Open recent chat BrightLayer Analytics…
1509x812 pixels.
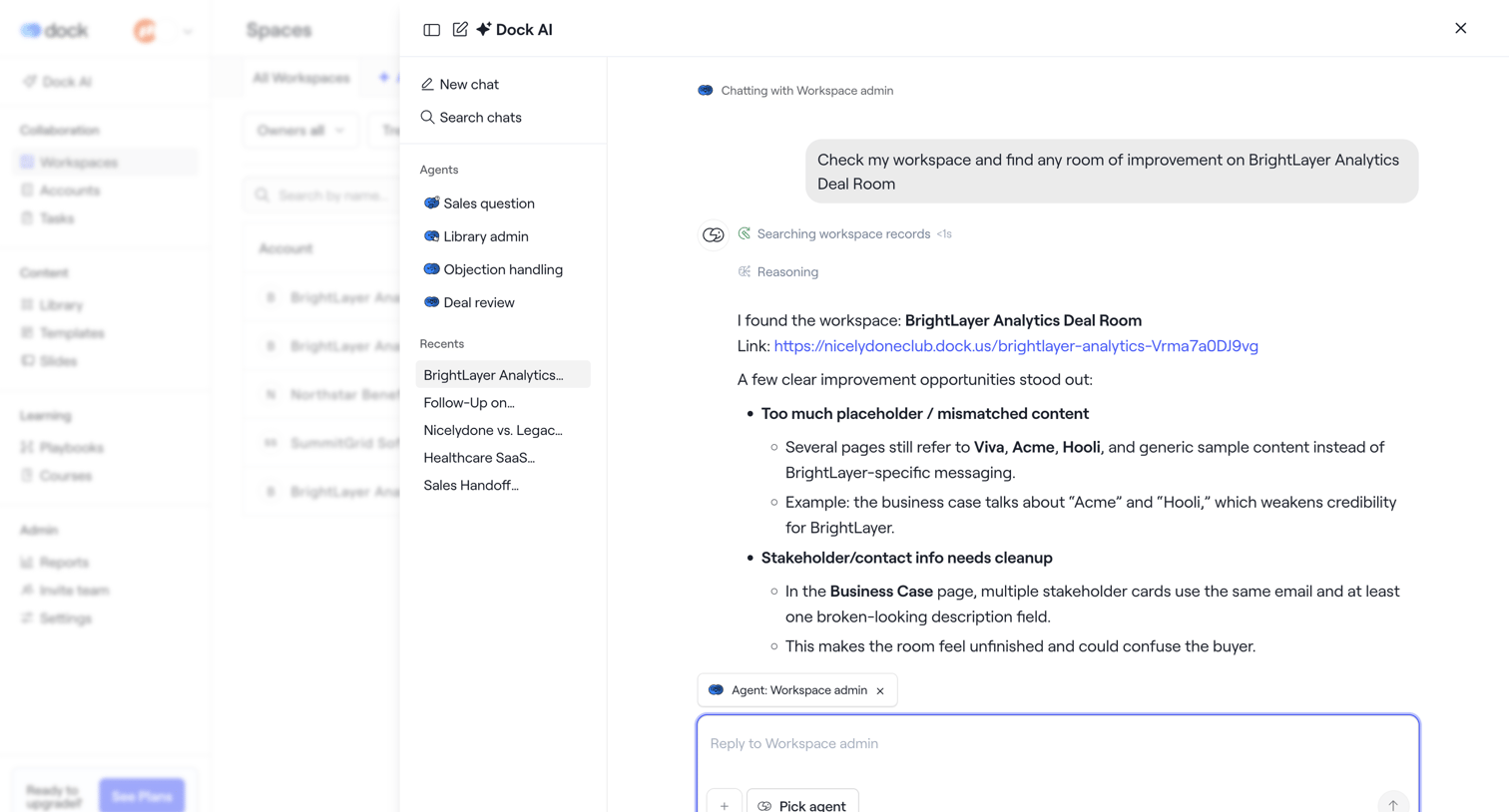(x=503, y=375)
